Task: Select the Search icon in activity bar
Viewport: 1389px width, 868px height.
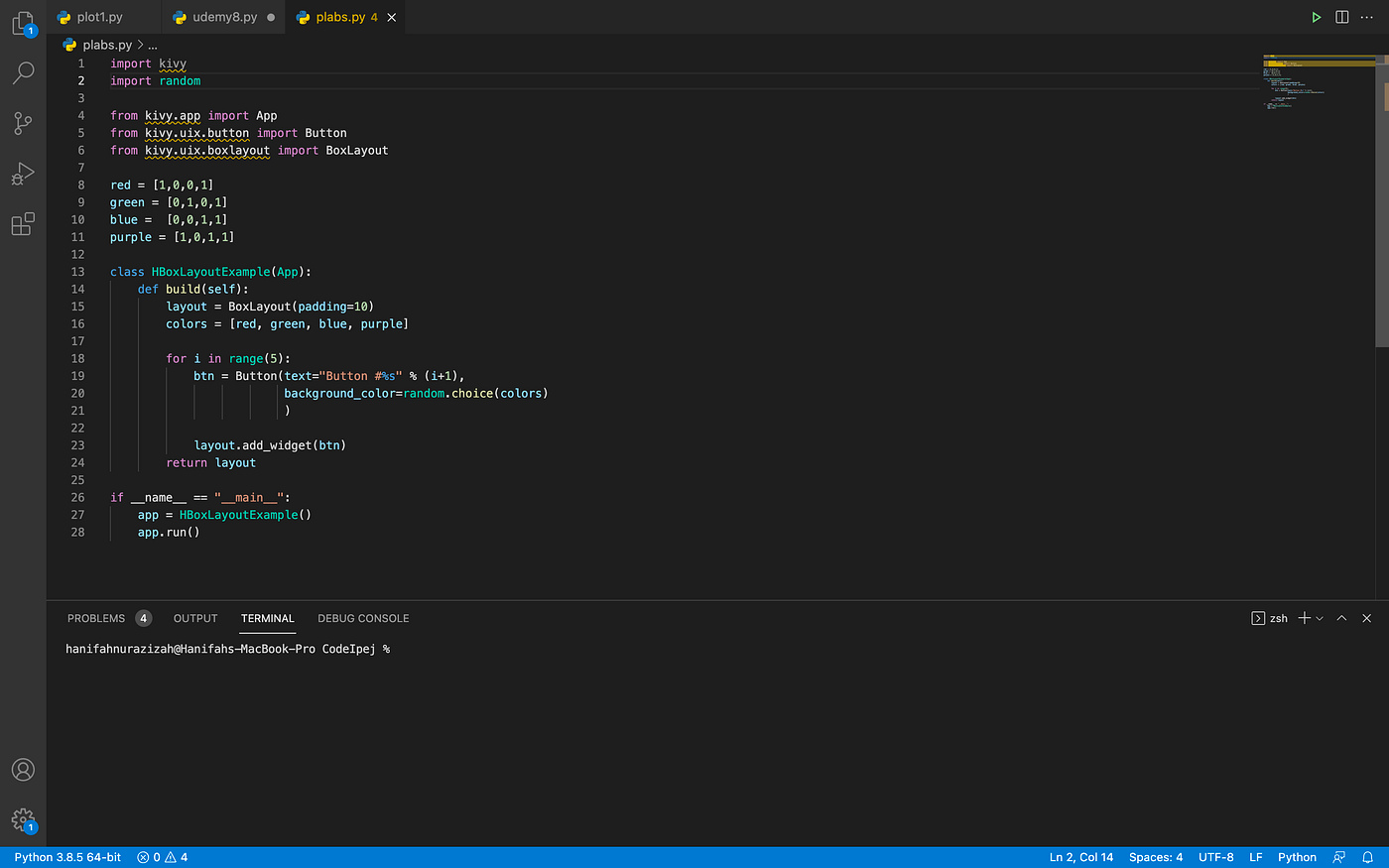Action: click(x=23, y=72)
